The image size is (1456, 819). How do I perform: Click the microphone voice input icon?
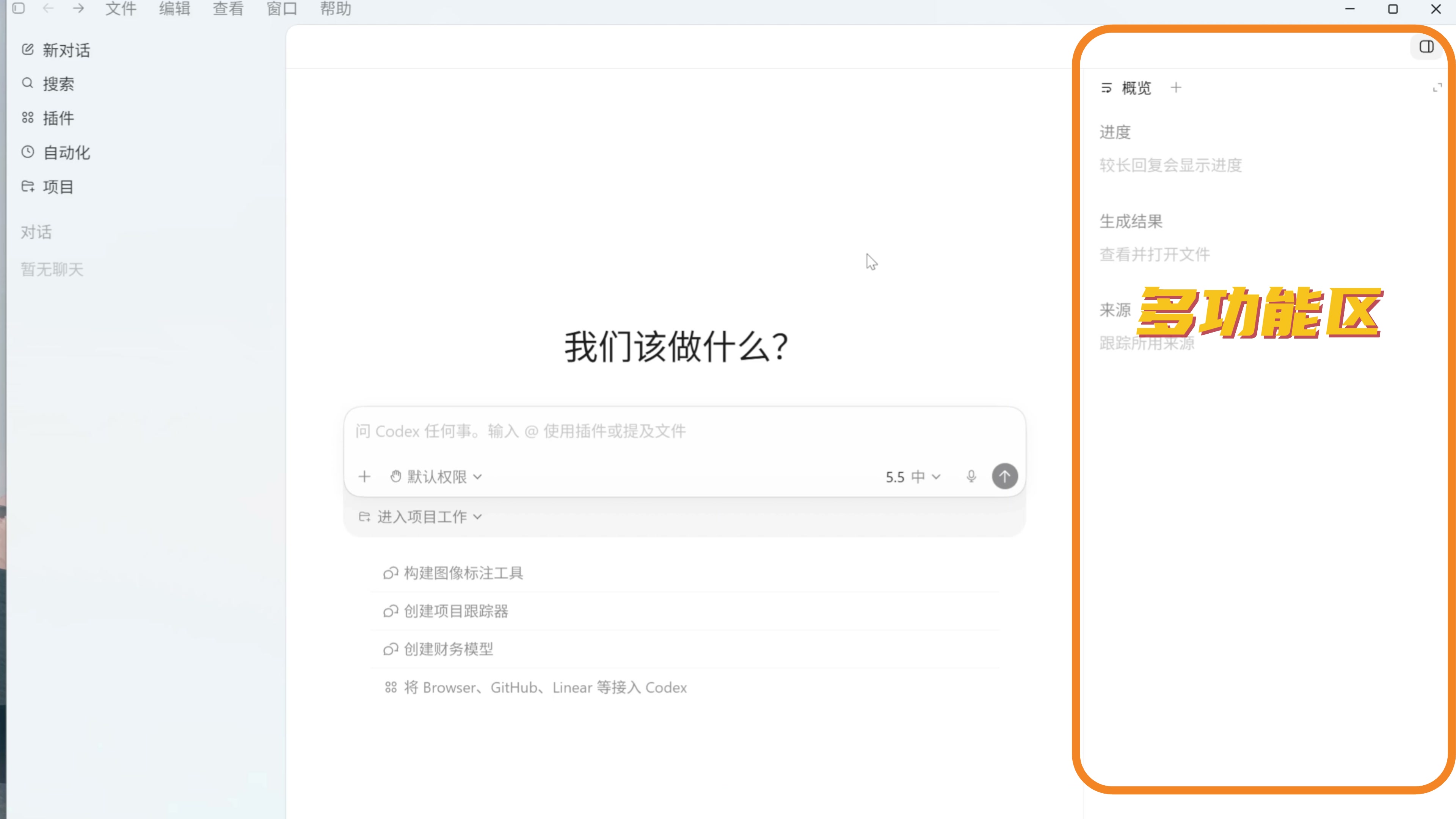pyautogui.click(x=971, y=477)
